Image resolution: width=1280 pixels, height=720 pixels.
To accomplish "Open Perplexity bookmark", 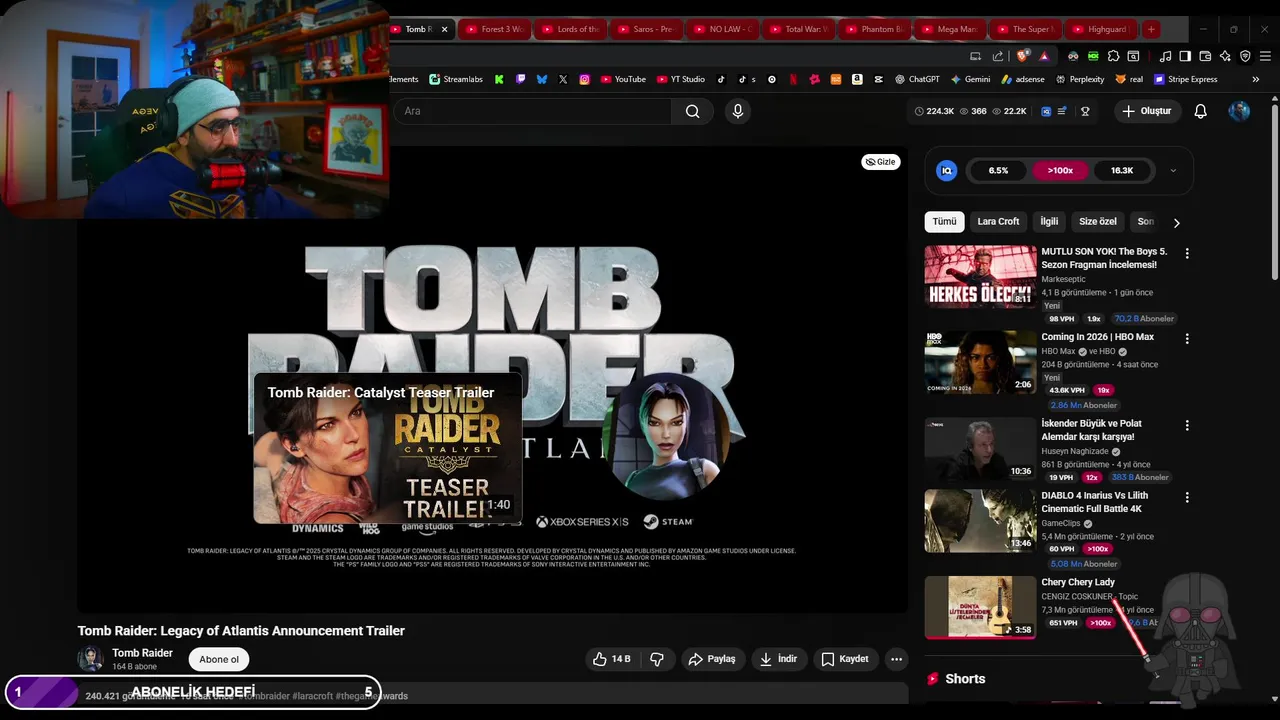I will [x=1079, y=79].
